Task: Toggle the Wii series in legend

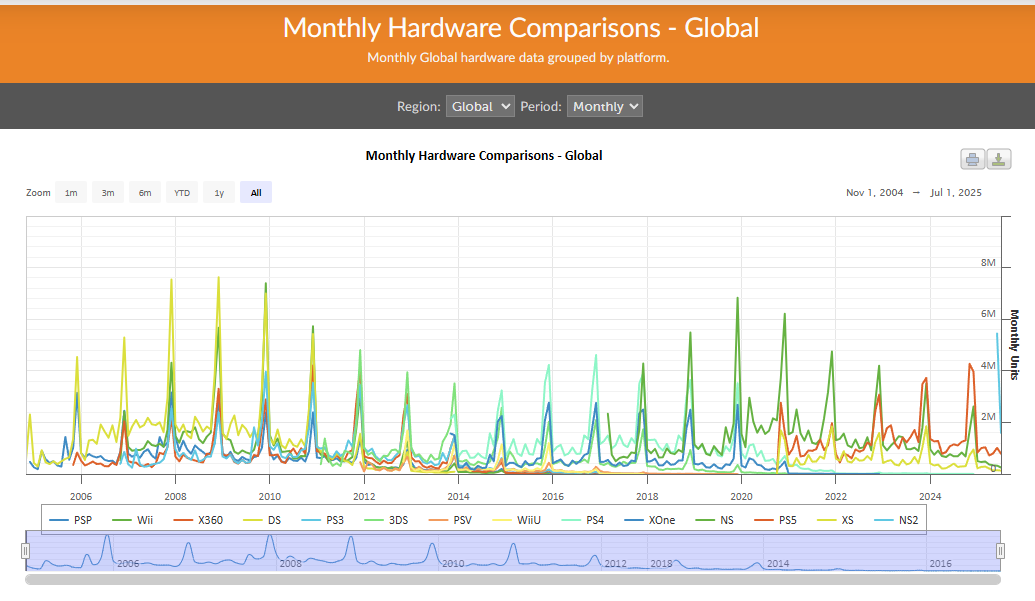Action: tap(133, 520)
